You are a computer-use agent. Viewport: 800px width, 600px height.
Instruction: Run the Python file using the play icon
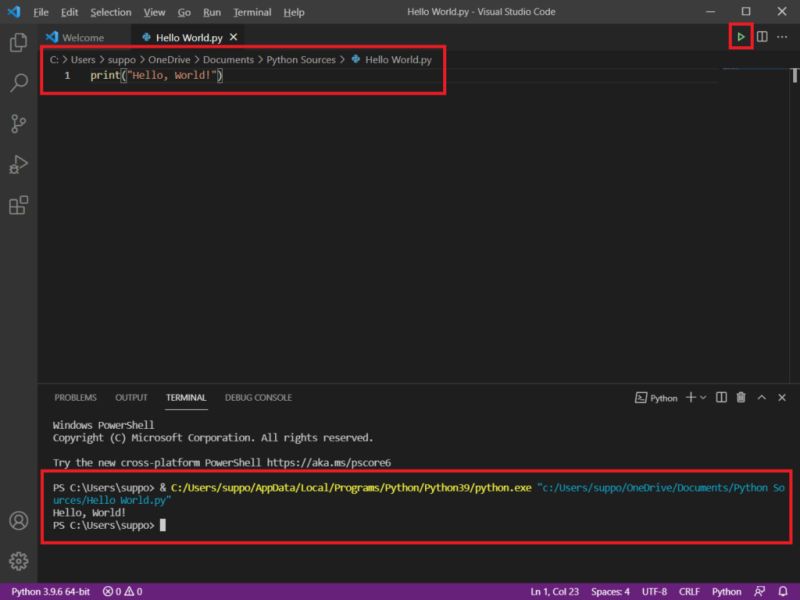(x=741, y=36)
